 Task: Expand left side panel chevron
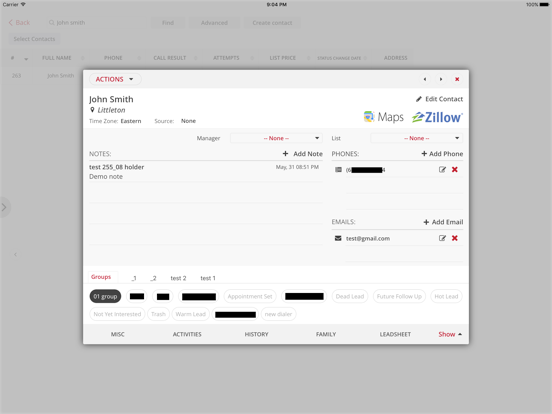4,207
